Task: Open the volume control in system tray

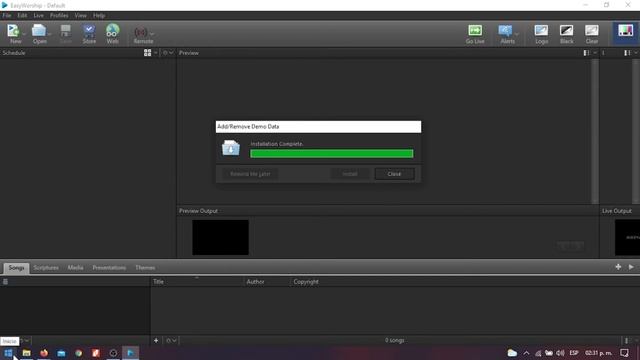Action: coord(560,353)
